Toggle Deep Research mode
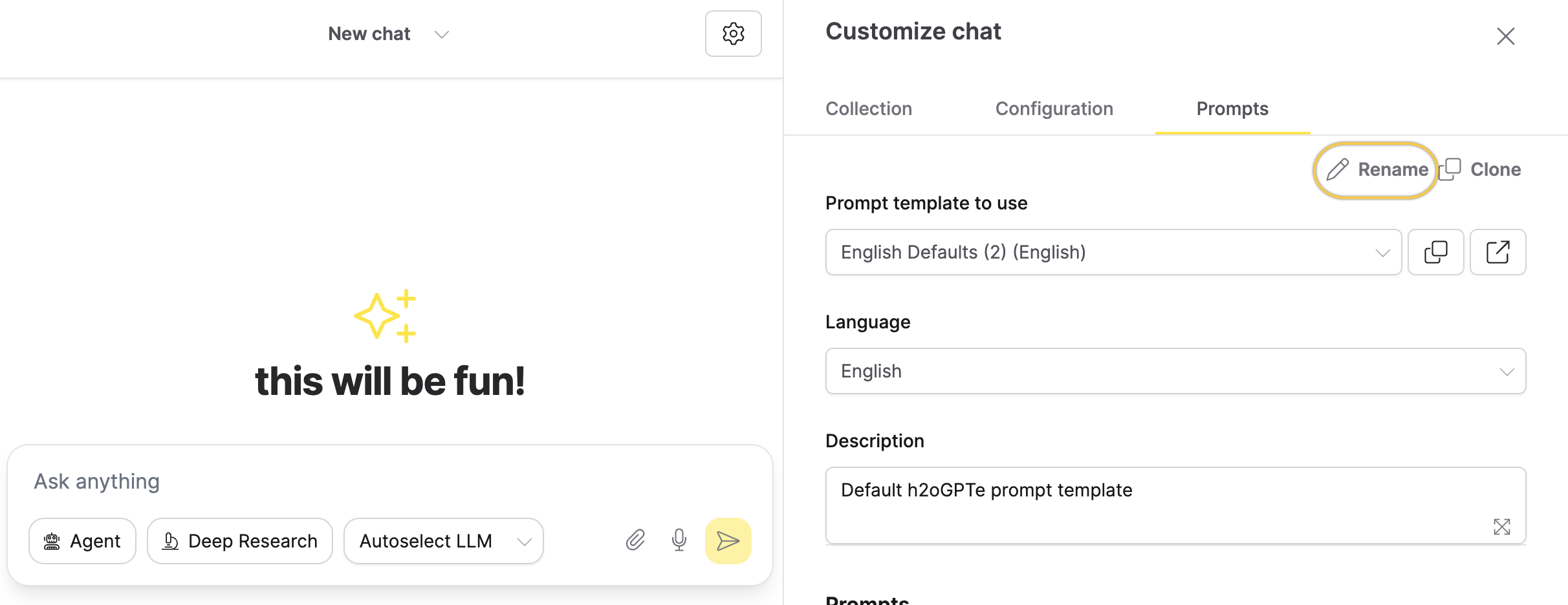Viewport: 1568px width, 605px height. click(240, 541)
